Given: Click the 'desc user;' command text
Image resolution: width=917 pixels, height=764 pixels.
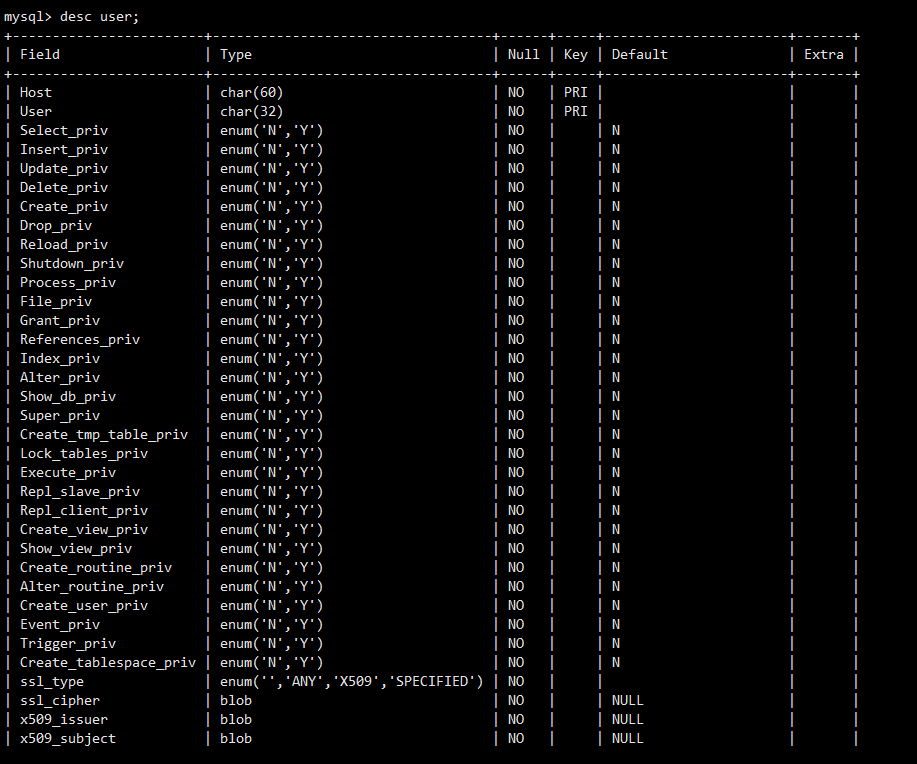Looking at the screenshot, I should (x=100, y=17).
